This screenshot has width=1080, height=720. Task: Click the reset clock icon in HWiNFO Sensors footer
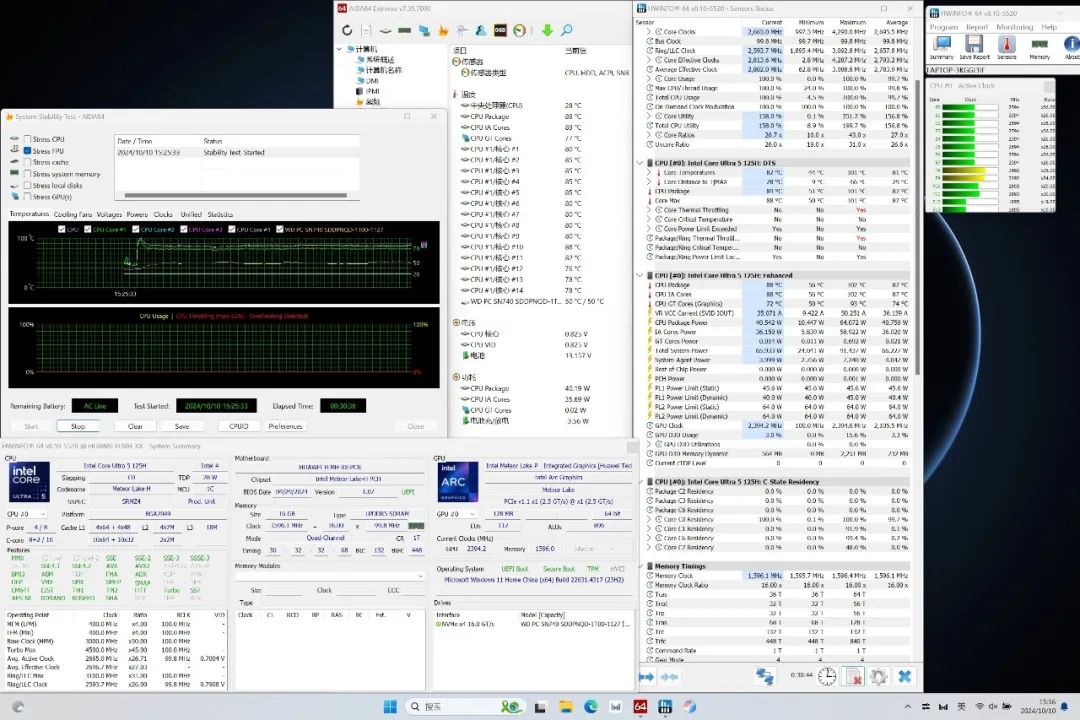[827, 677]
